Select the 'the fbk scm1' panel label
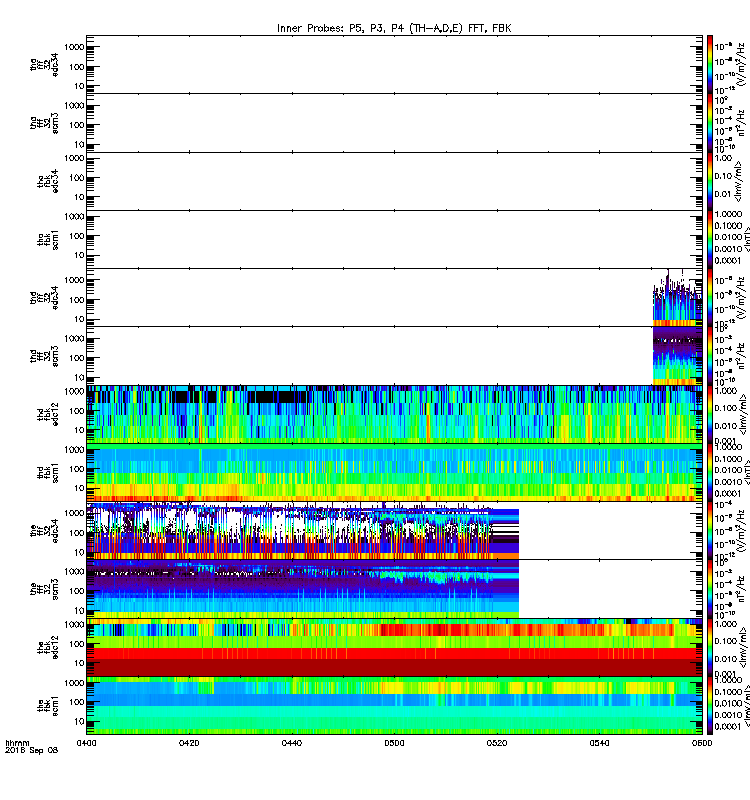Screen dimensions: 750x800 pos(48,706)
